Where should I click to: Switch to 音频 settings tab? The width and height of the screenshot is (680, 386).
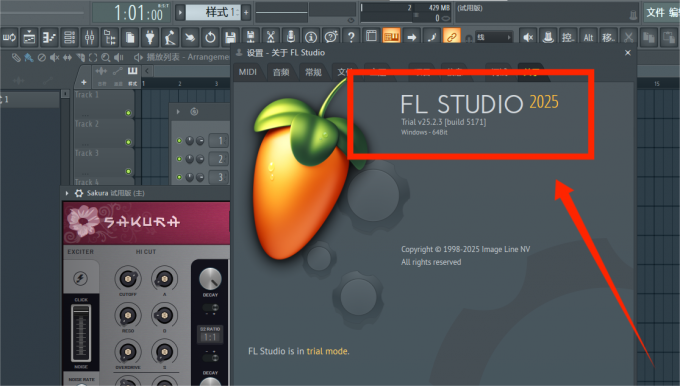point(281,72)
